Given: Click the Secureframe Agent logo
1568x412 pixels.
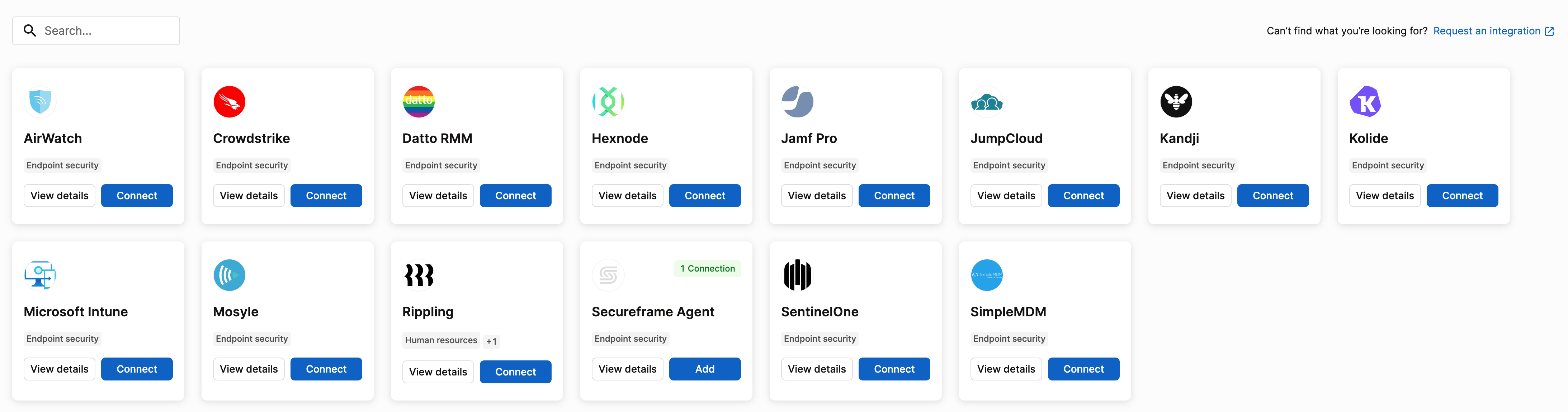Looking at the screenshot, I should coord(608,275).
